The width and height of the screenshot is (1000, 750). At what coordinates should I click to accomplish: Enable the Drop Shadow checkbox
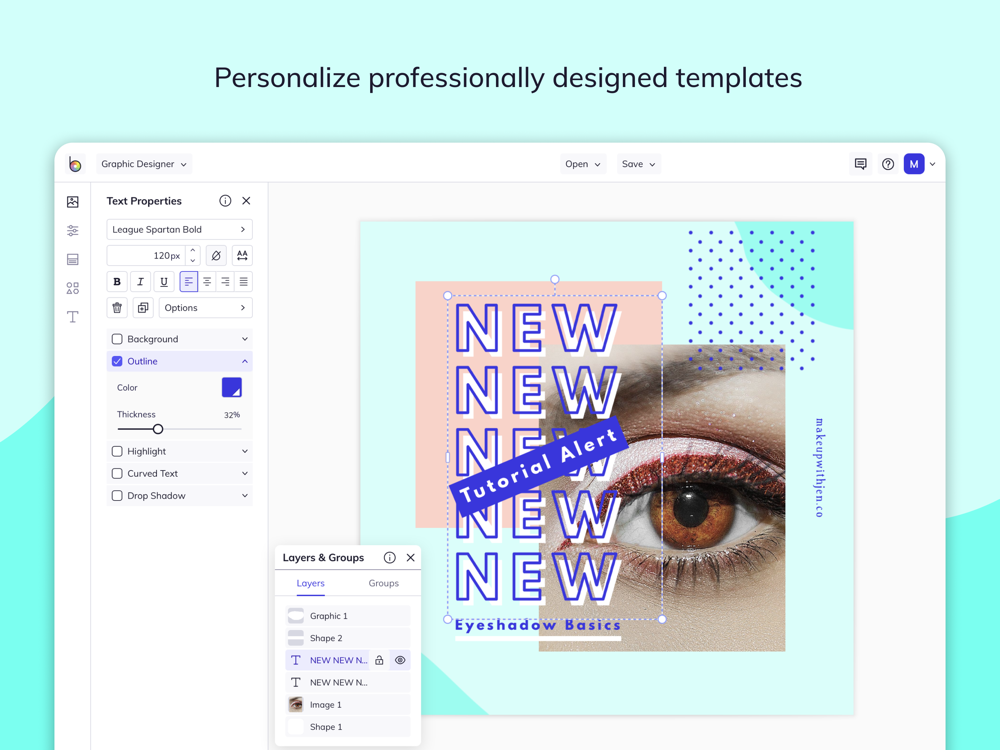tap(117, 496)
